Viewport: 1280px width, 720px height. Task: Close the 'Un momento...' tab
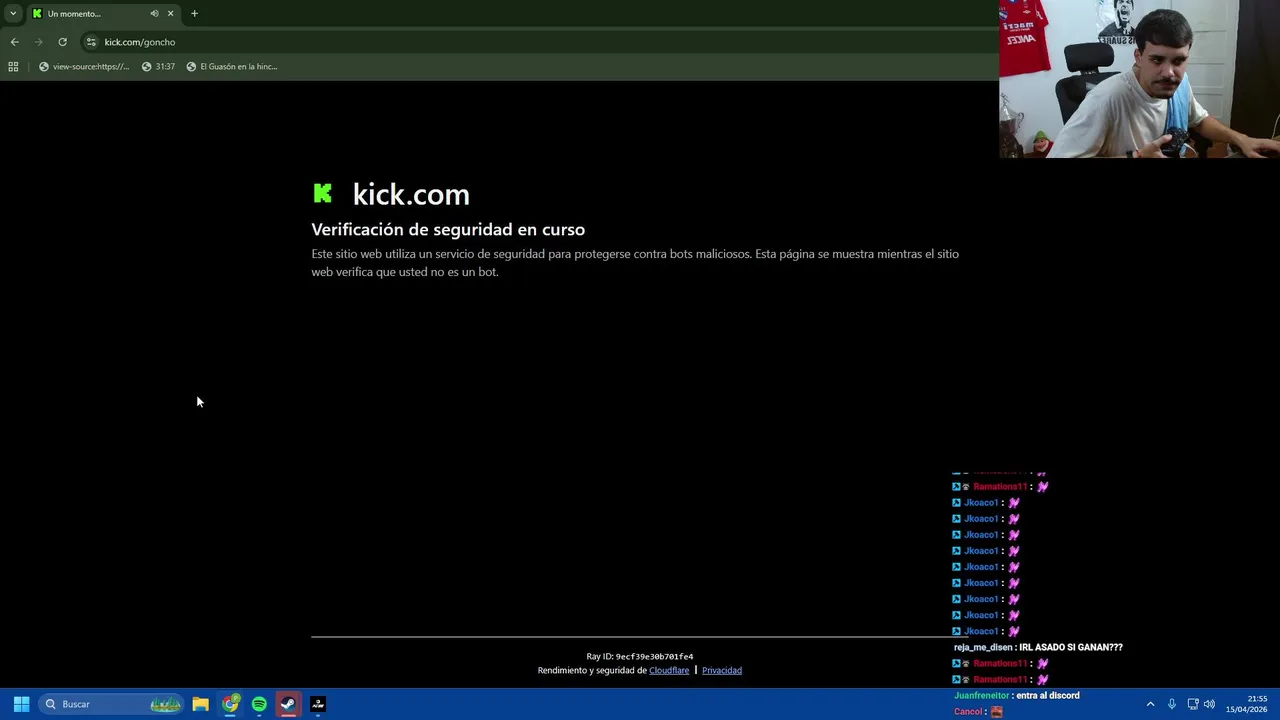coord(170,13)
